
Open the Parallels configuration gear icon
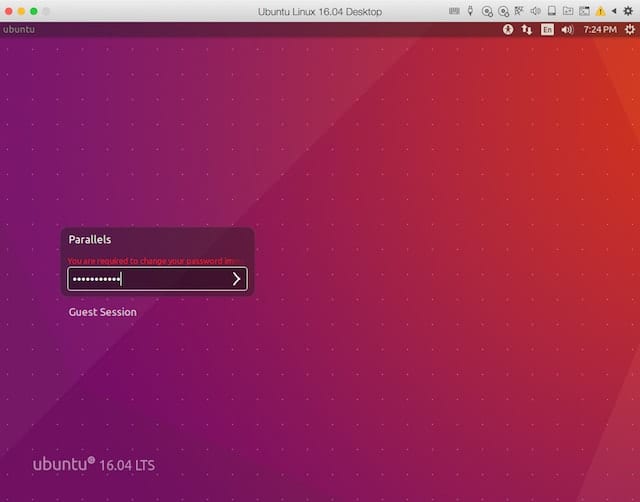click(x=627, y=11)
